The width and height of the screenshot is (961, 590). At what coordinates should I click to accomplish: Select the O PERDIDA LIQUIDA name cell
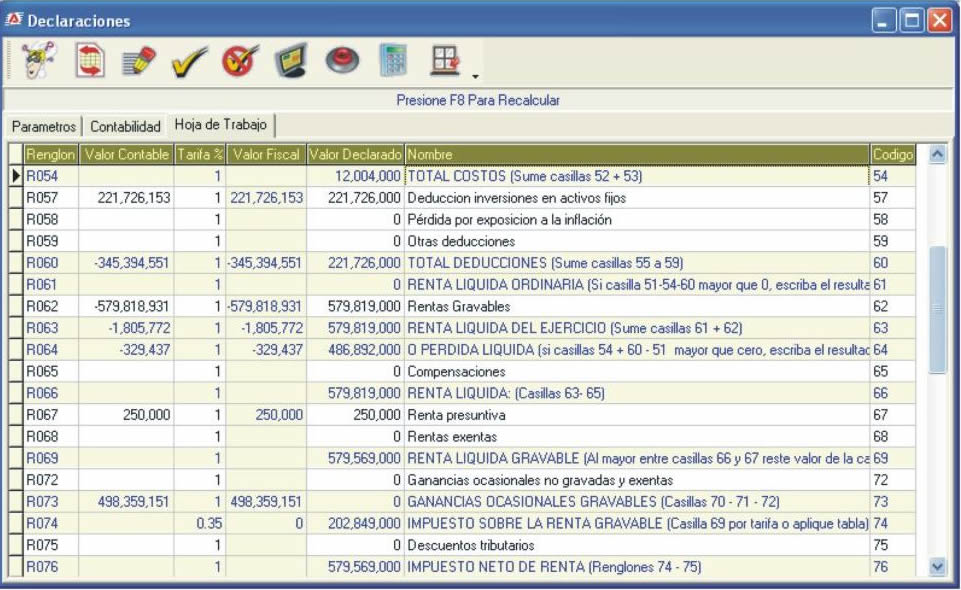coord(637,350)
